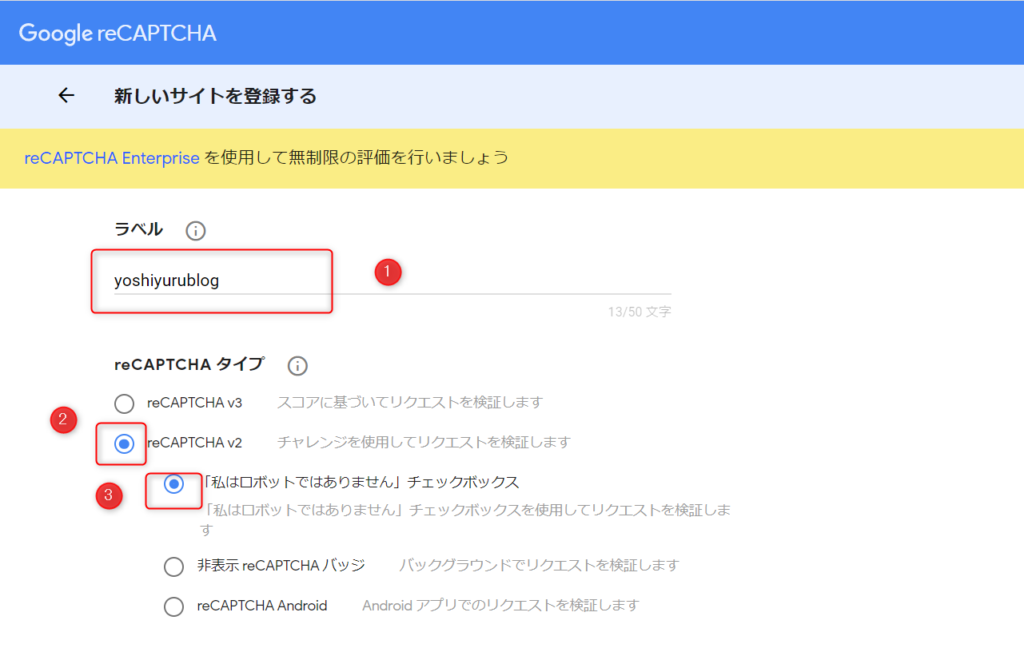Click the ラベル section label
The image size is (1024, 656).
pos(138,229)
